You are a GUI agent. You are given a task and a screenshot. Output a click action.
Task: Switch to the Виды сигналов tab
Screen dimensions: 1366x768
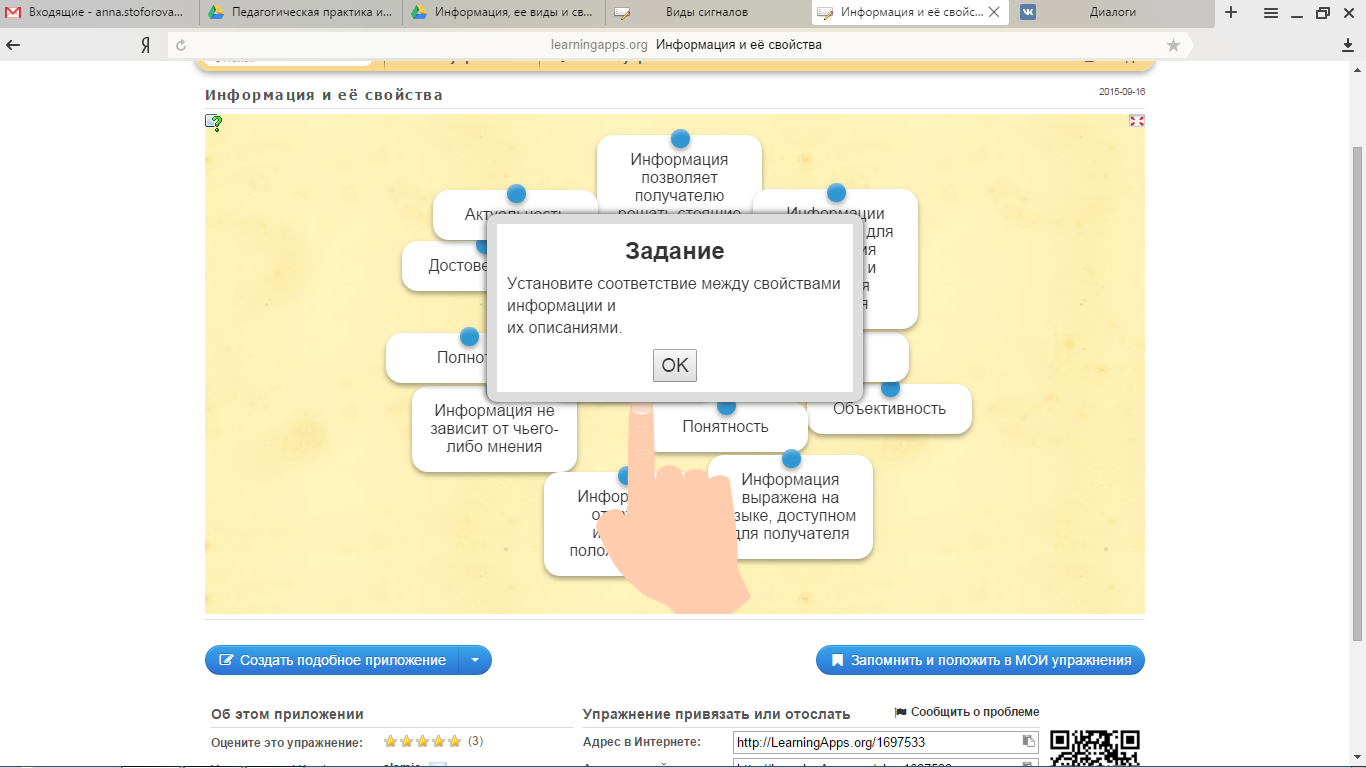coord(708,13)
